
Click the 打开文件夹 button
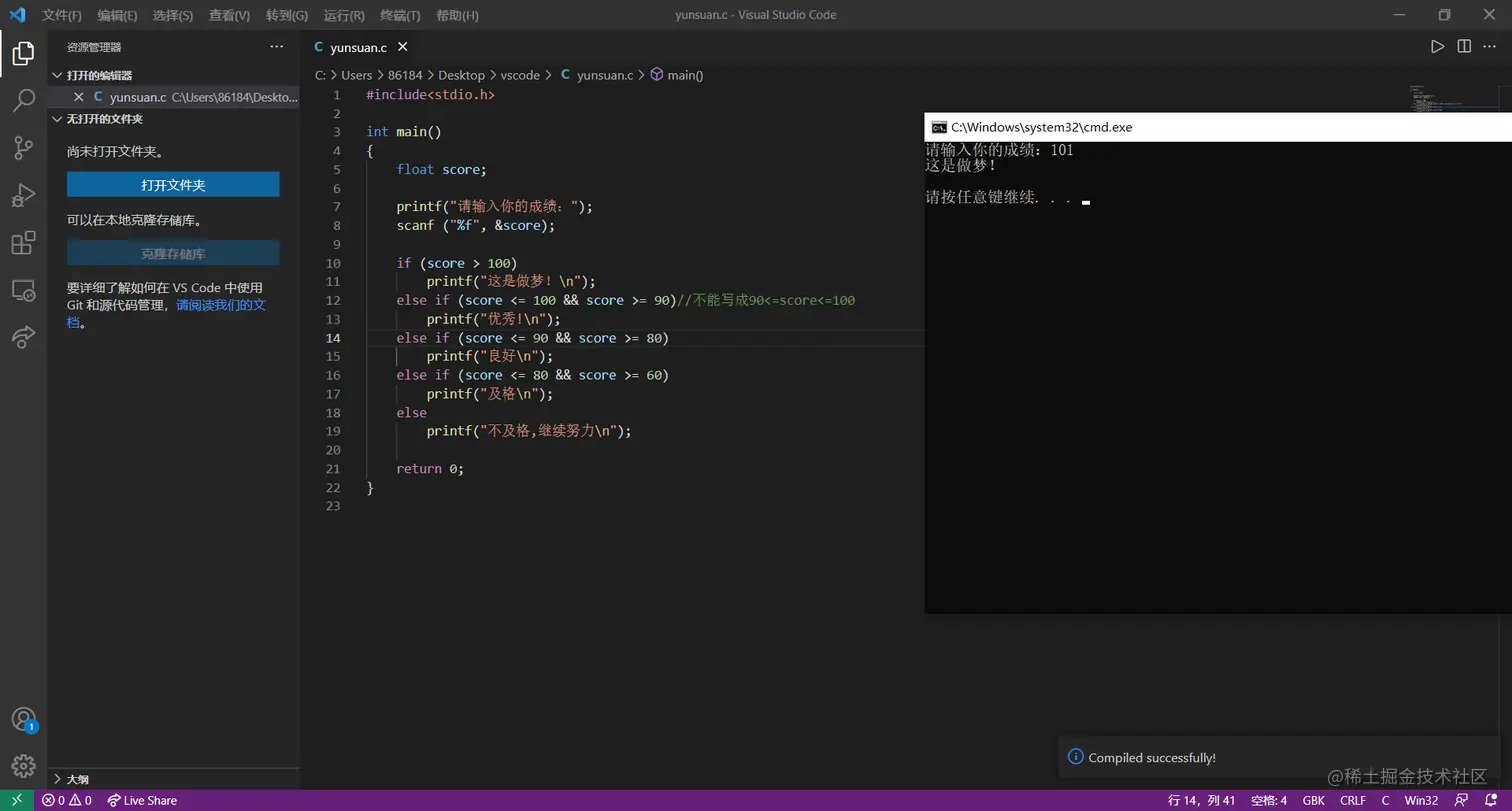[x=173, y=185]
